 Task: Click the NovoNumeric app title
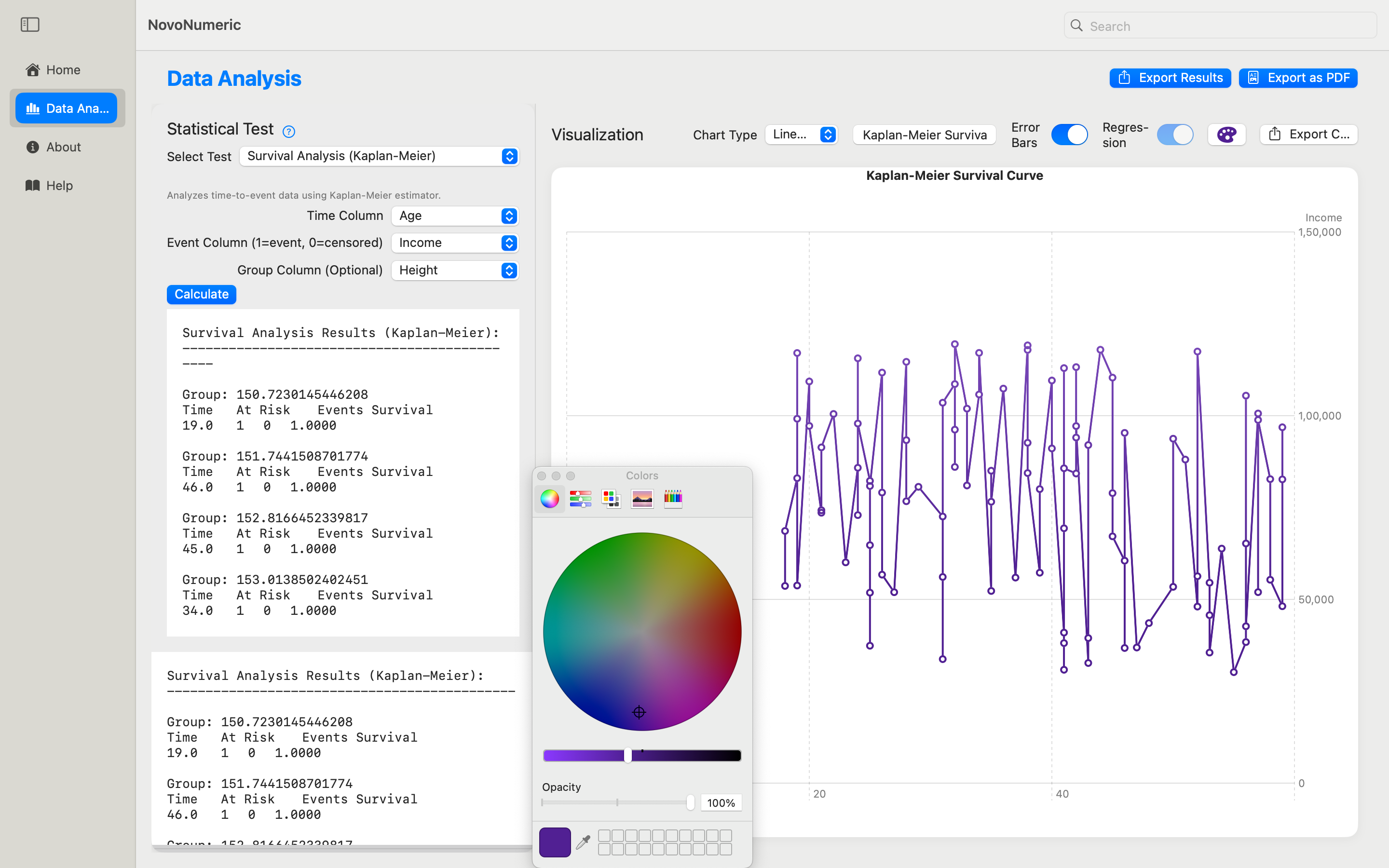tap(194, 25)
